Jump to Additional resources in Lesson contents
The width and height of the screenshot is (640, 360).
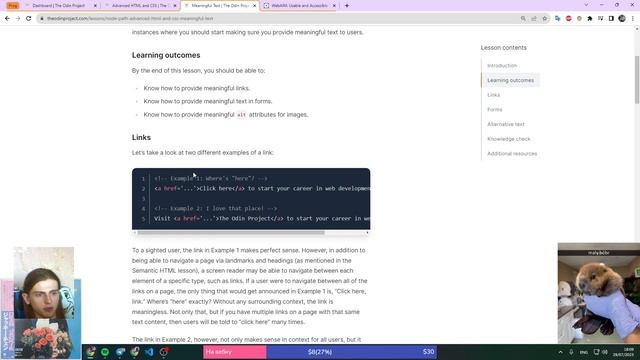(x=512, y=153)
